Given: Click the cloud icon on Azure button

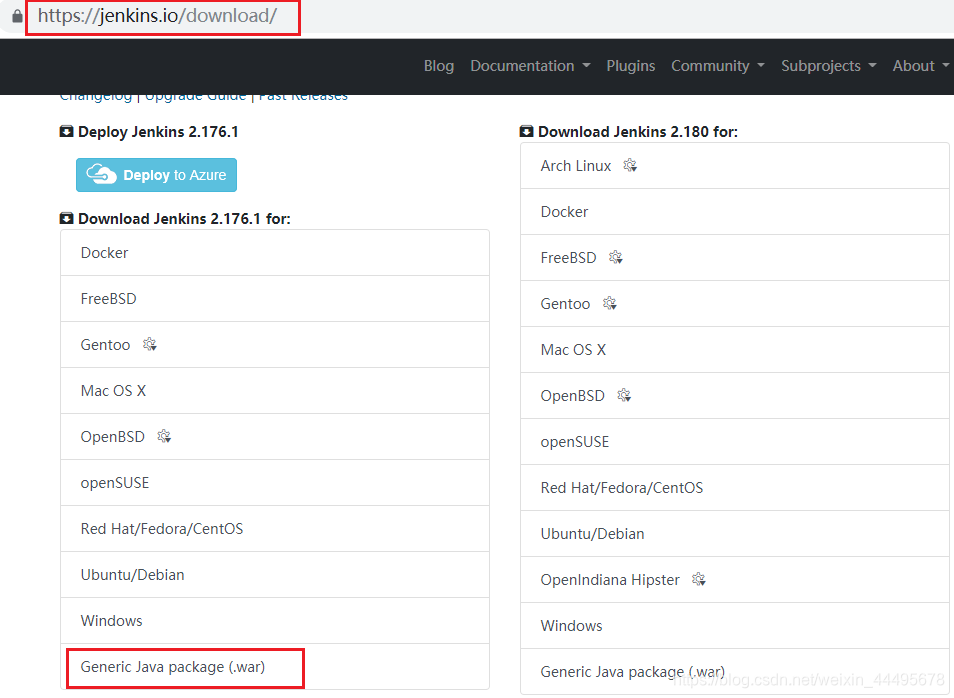Looking at the screenshot, I should [101, 174].
